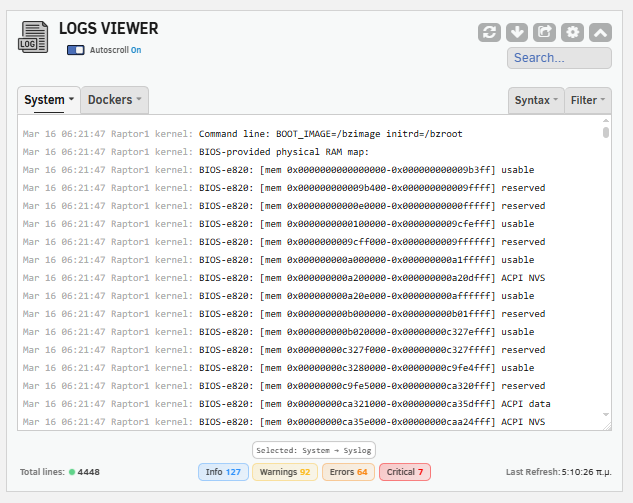The height and width of the screenshot is (503, 633).
Task: Click the green status dot by Total lines
Action: 72,472
